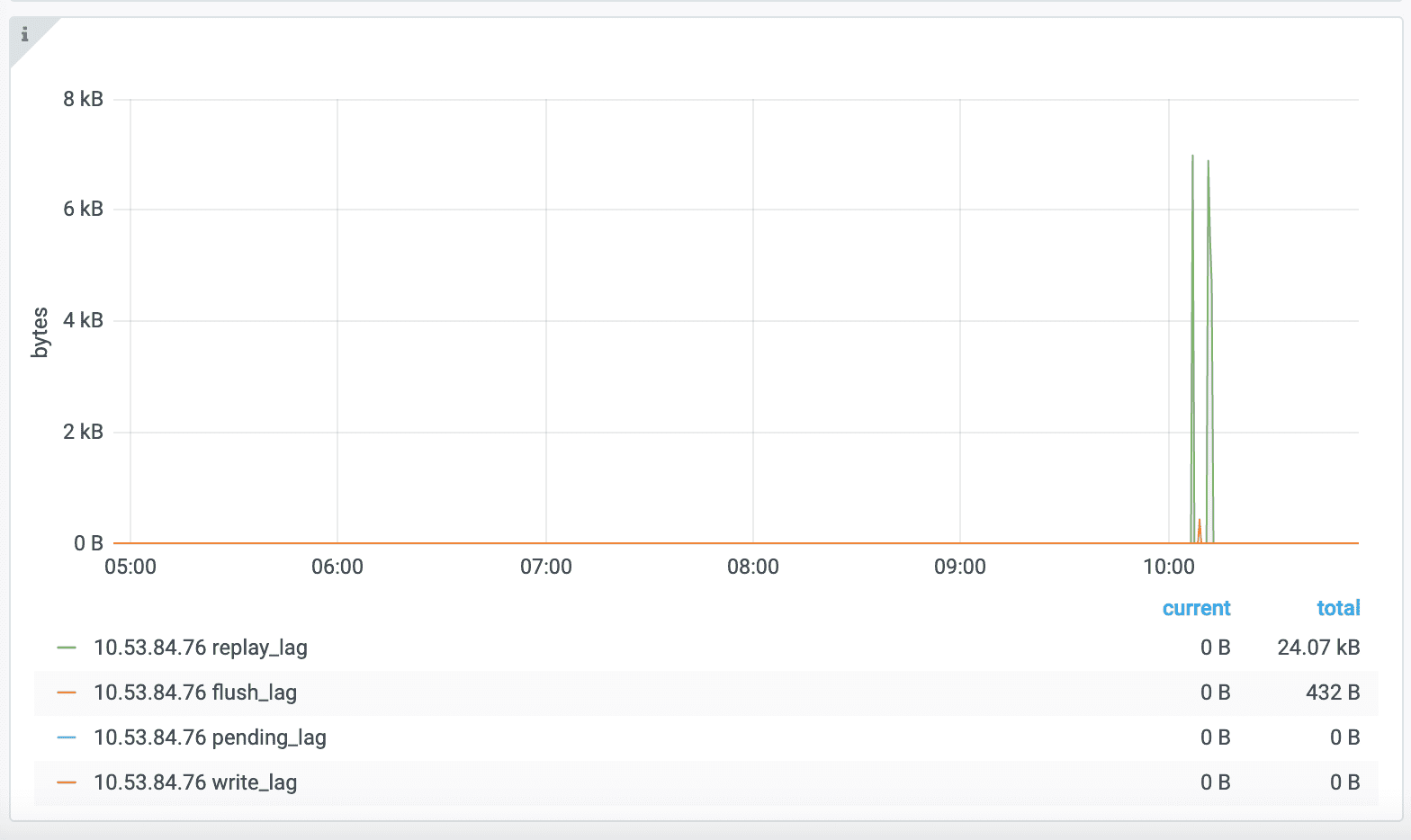Sort legend by the current column

1196,608
